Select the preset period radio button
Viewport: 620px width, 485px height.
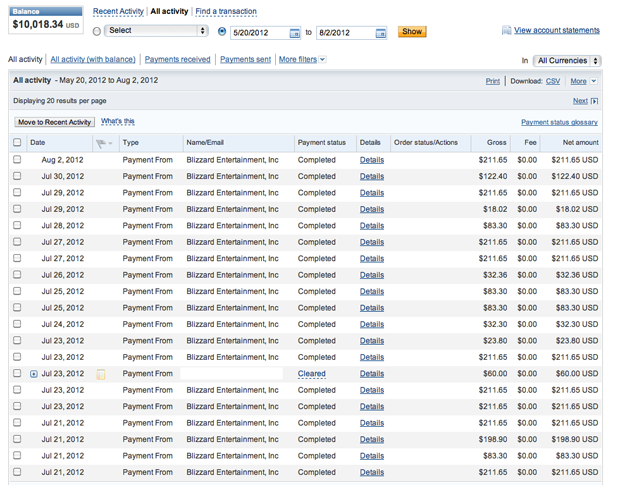(x=97, y=31)
